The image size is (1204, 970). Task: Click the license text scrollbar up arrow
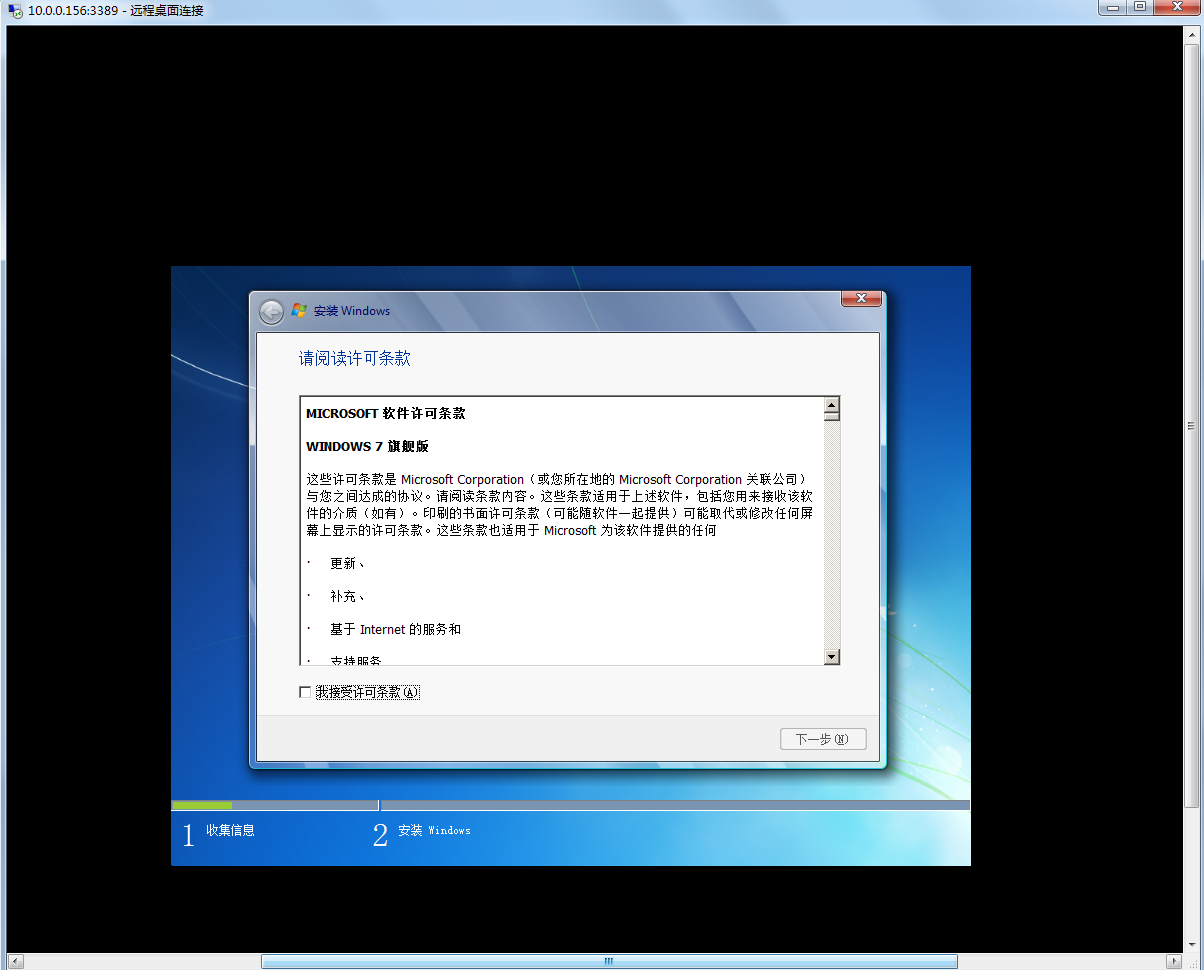[x=831, y=405]
